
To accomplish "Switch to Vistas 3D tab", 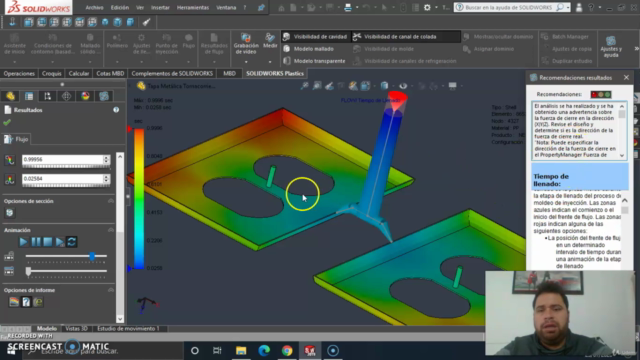I will 76,329.
